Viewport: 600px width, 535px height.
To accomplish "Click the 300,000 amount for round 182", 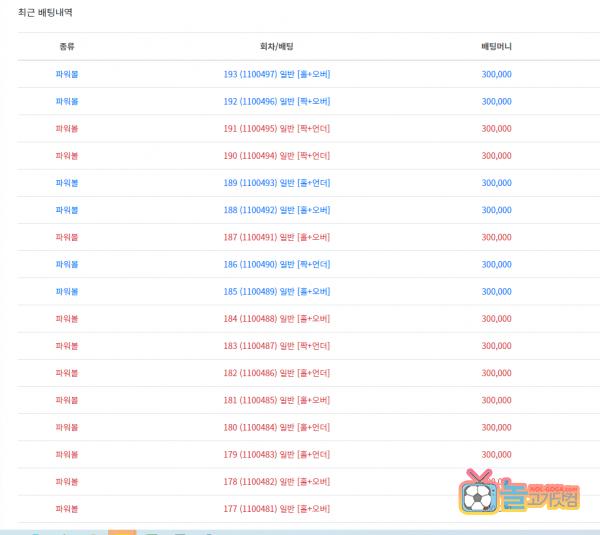I will [x=496, y=373].
